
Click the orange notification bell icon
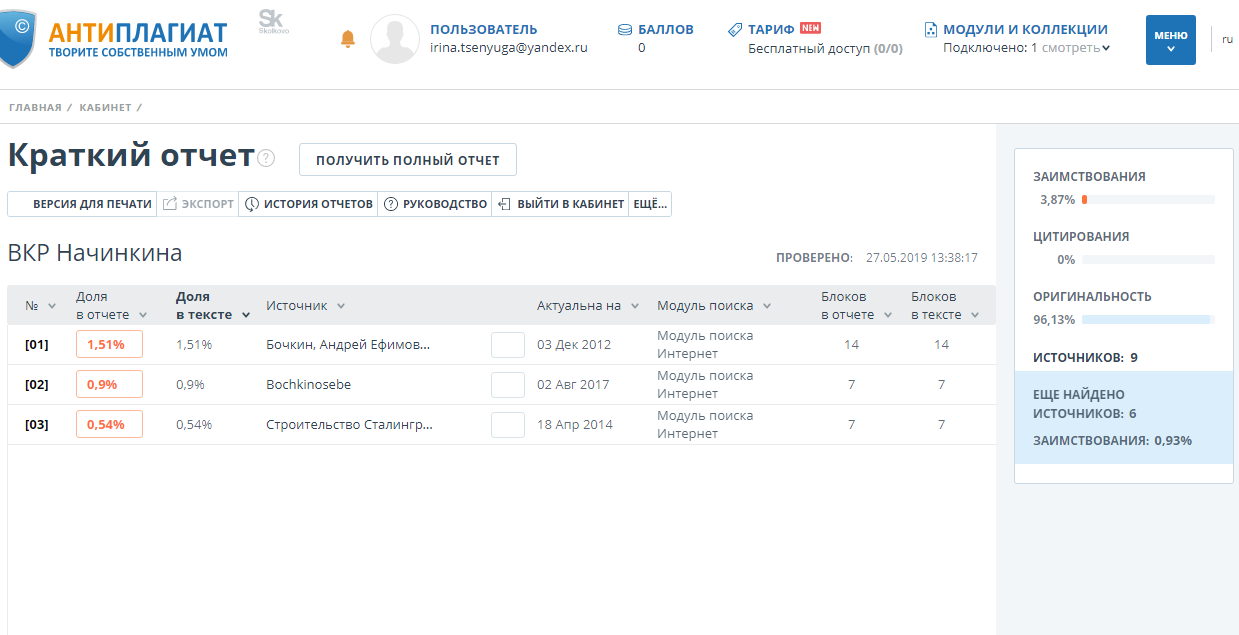pos(348,39)
